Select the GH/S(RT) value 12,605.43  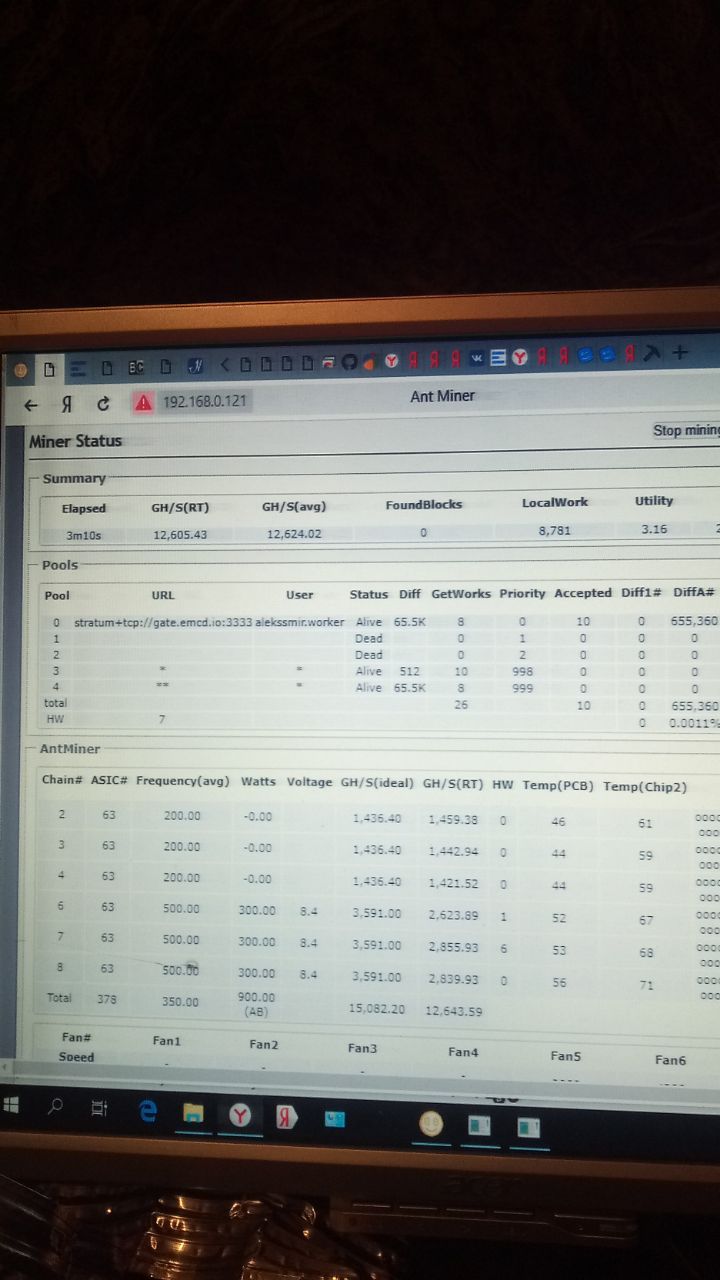pyautogui.click(x=180, y=534)
